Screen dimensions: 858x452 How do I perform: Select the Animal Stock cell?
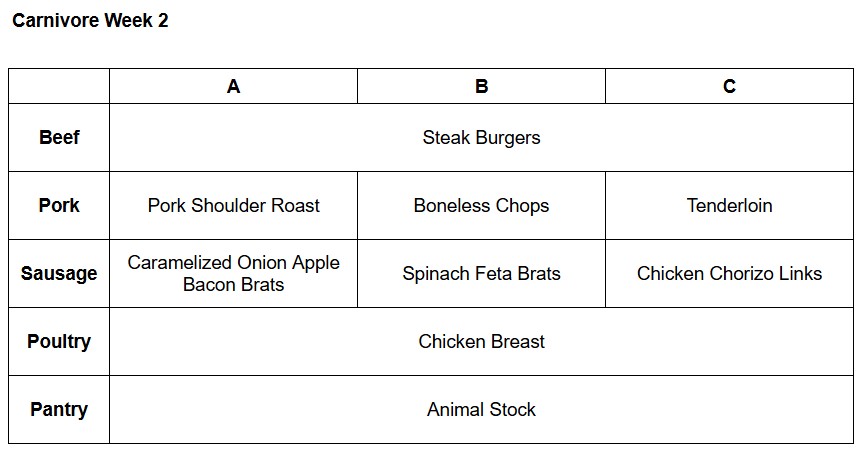482,409
